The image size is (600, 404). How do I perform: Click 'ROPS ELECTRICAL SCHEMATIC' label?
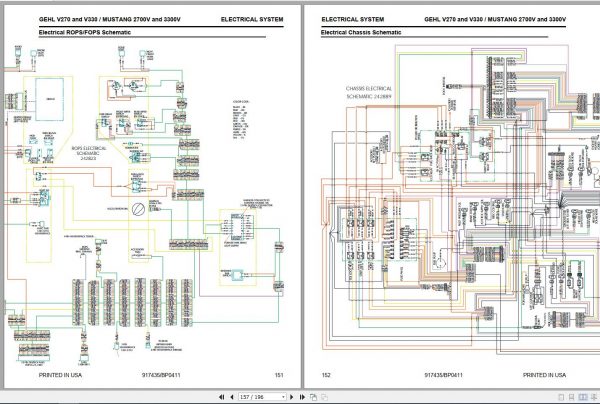click(89, 153)
